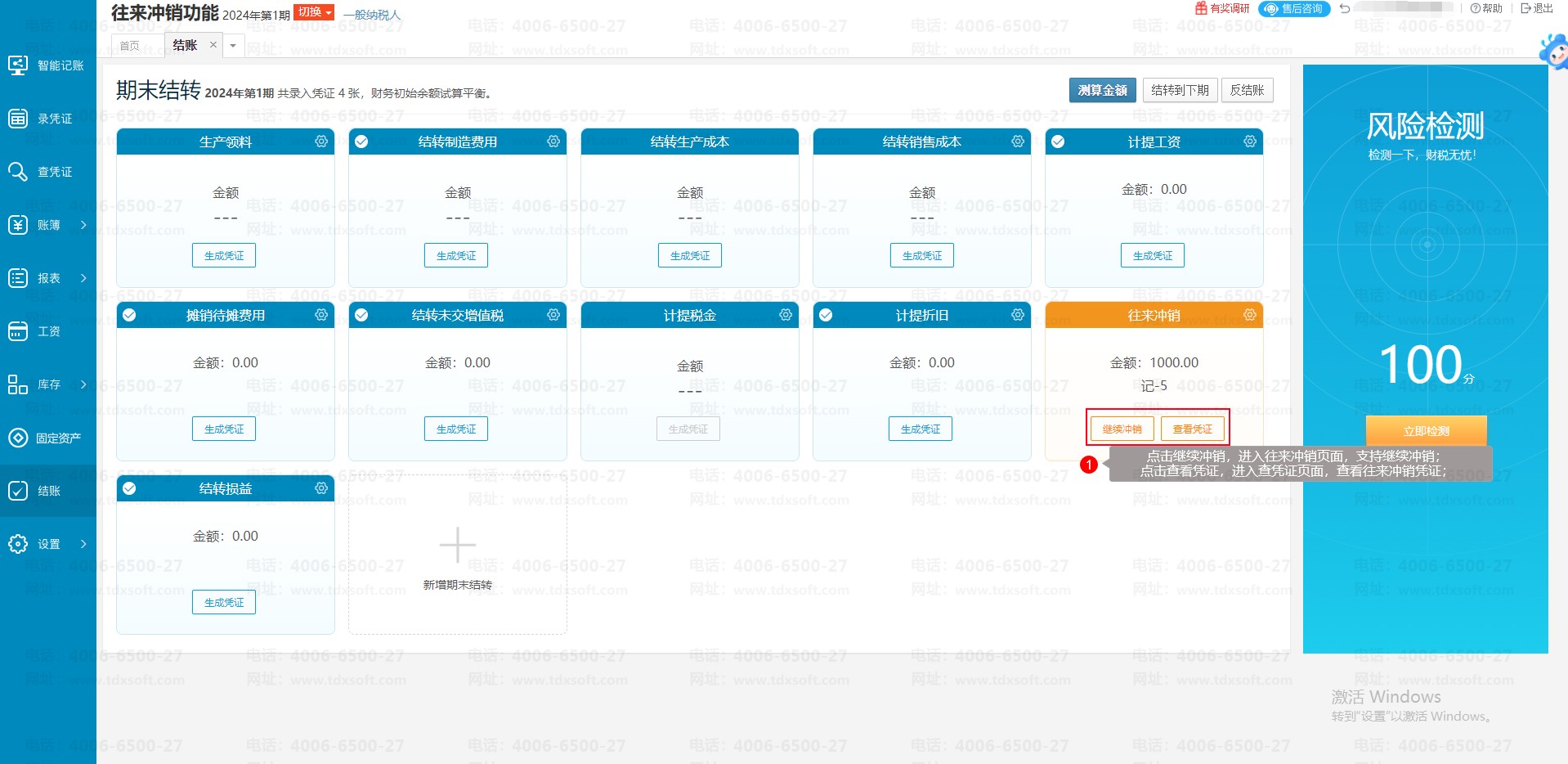This screenshot has width=1568, height=764.
Task: Uncheck the 结转损益 card checkmark
Action: pos(129,488)
